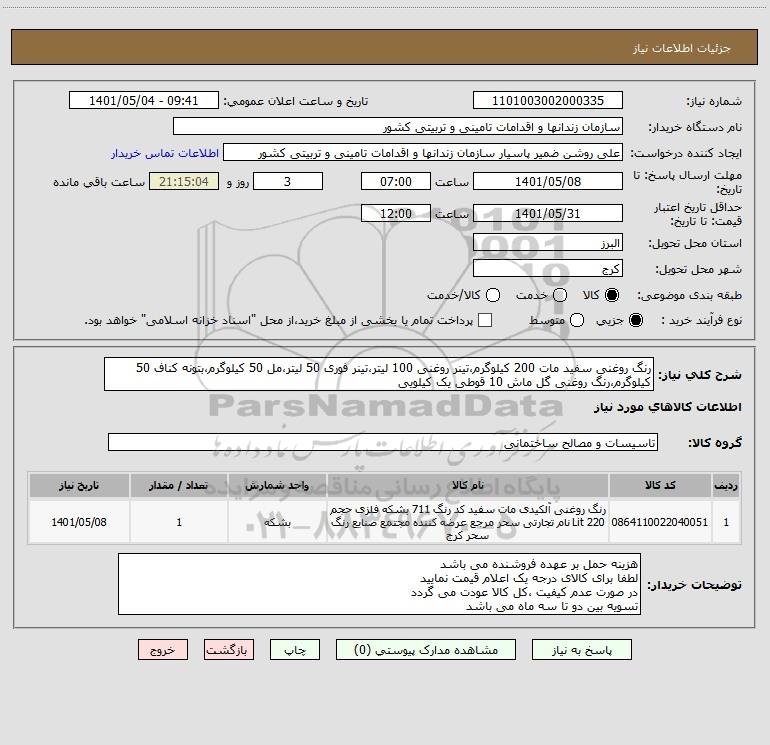The image size is (770, 745).
Task: Click the buyer organization name field
Action: click(398, 127)
